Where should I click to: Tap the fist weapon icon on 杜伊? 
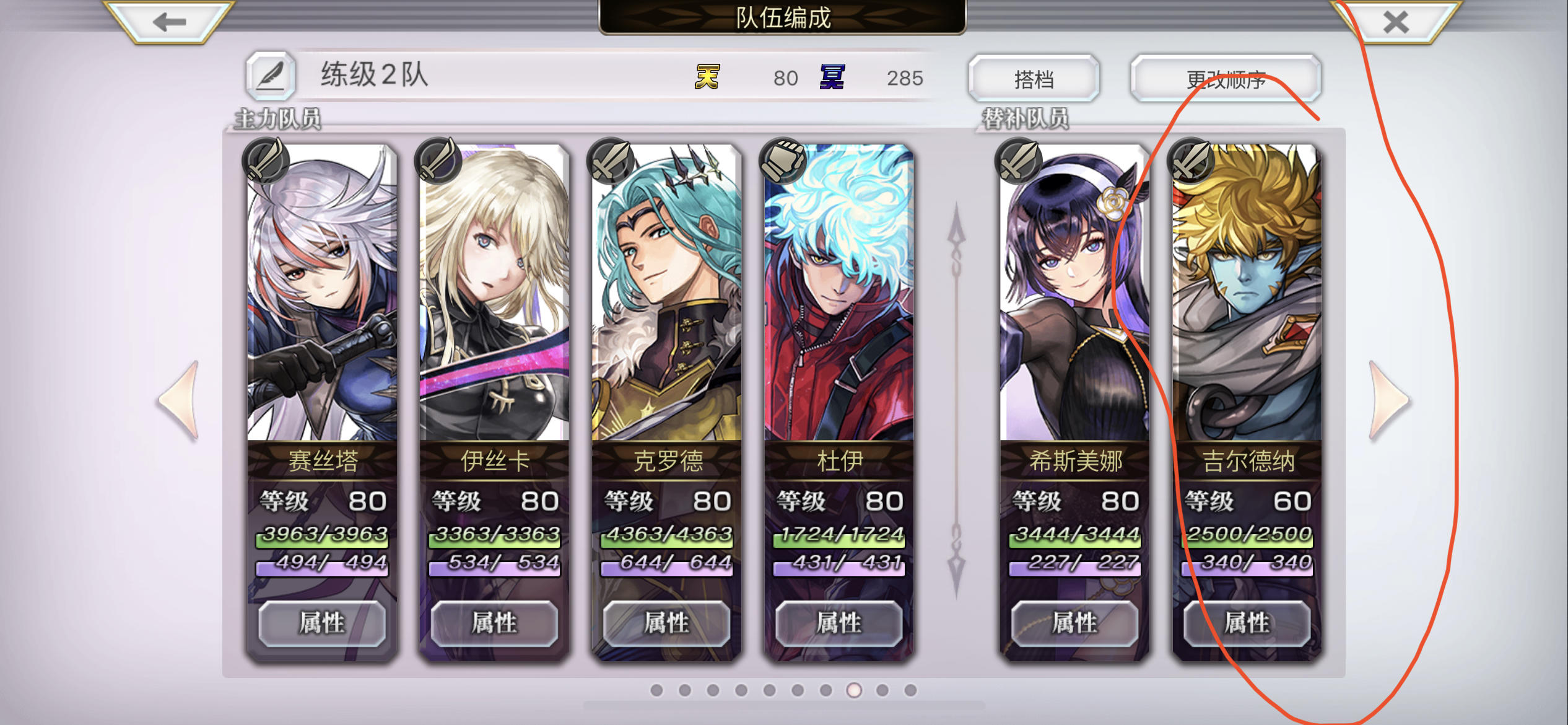tap(783, 160)
